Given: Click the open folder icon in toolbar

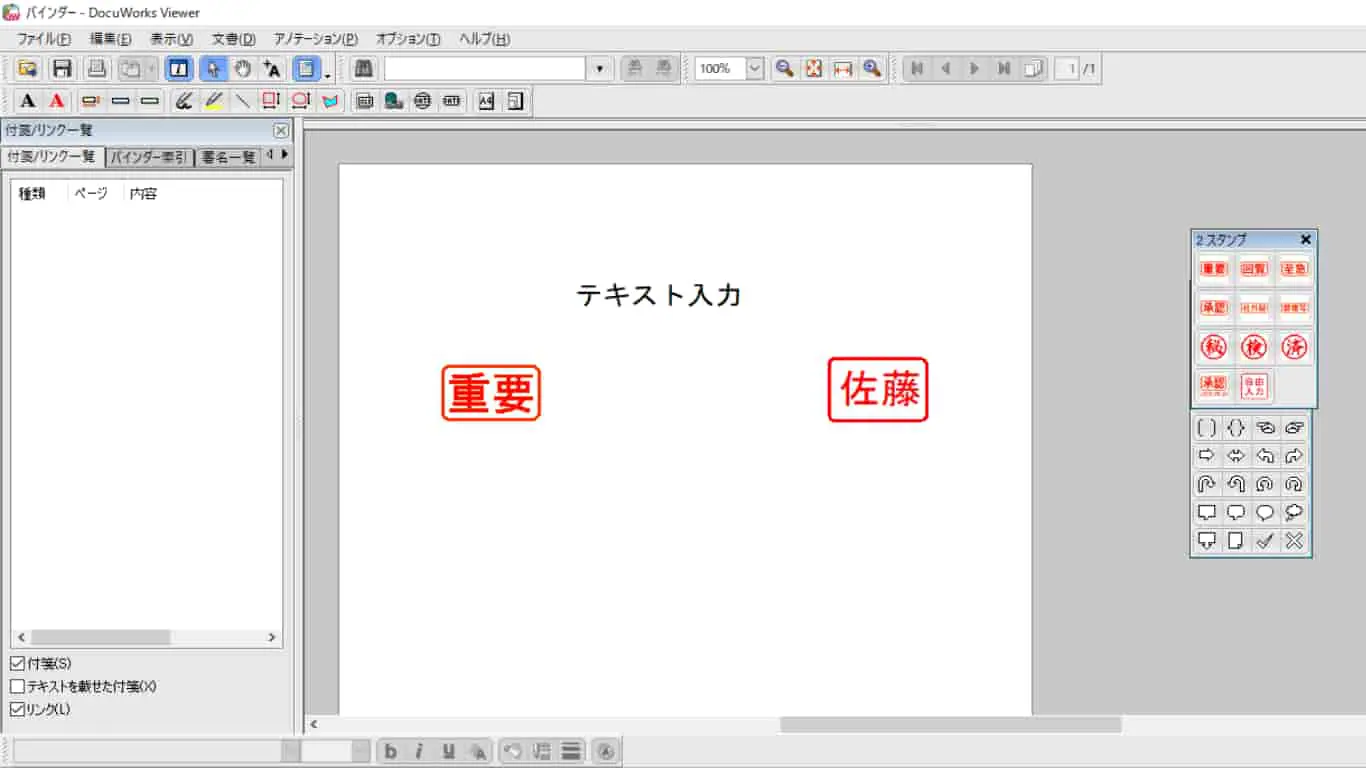Looking at the screenshot, I should [x=28, y=69].
